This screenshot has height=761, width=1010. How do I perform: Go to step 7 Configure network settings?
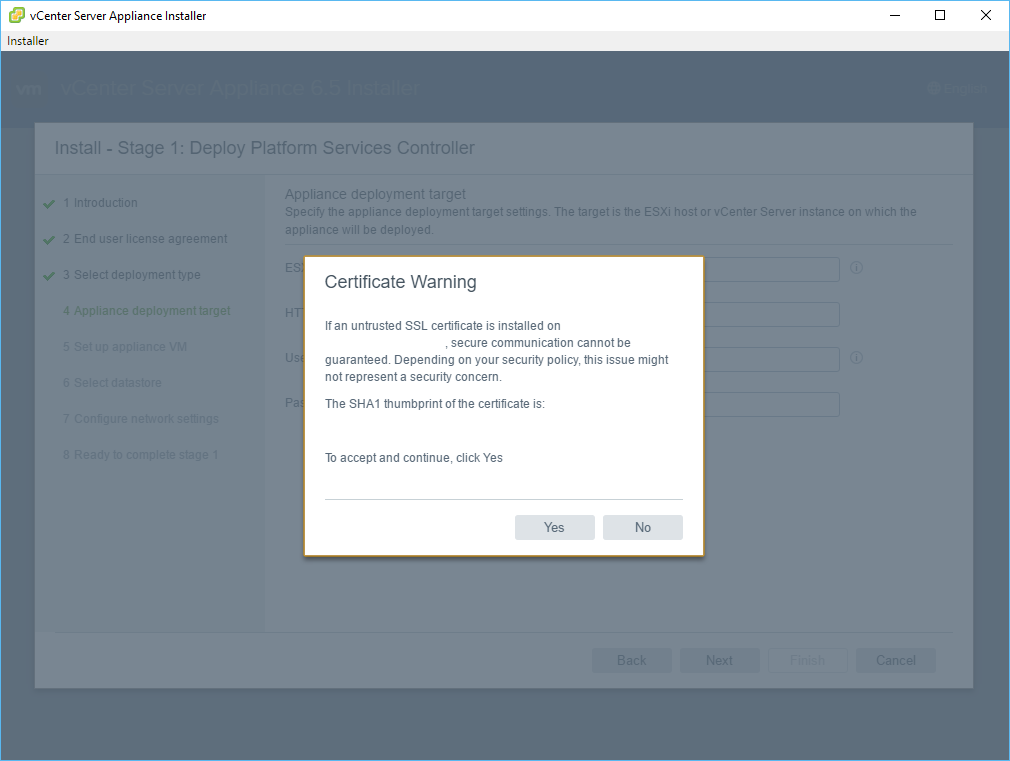pos(140,419)
